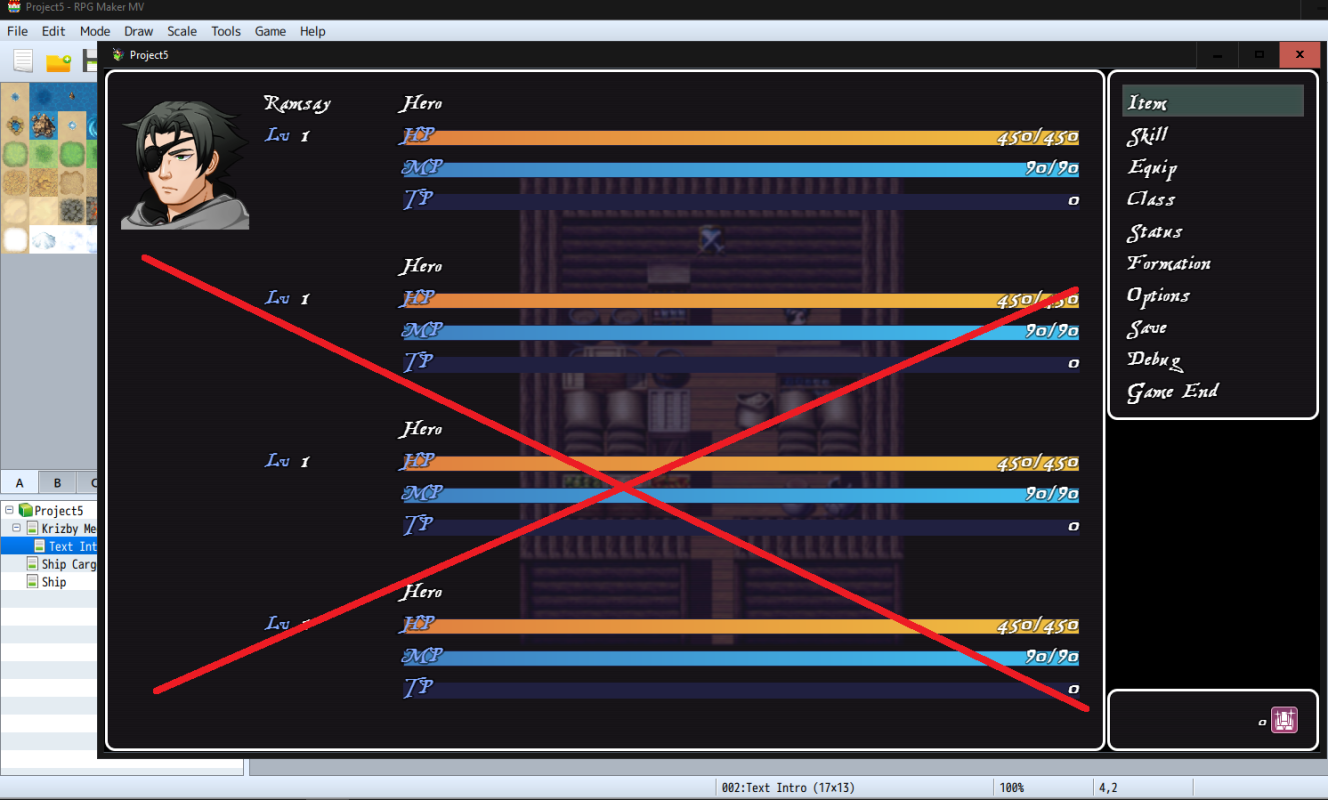Click the gold currency icon in game window
This screenshot has height=800, width=1328.
(x=1284, y=720)
